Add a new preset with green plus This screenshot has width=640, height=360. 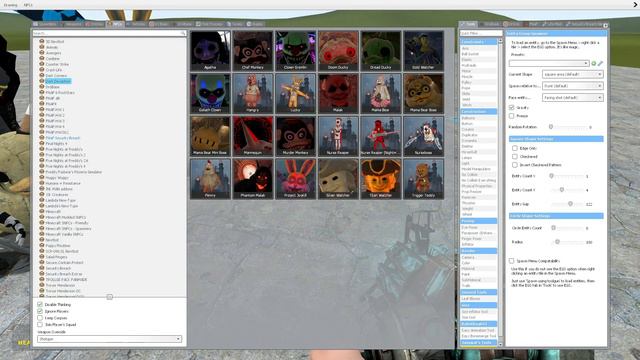click(x=594, y=63)
